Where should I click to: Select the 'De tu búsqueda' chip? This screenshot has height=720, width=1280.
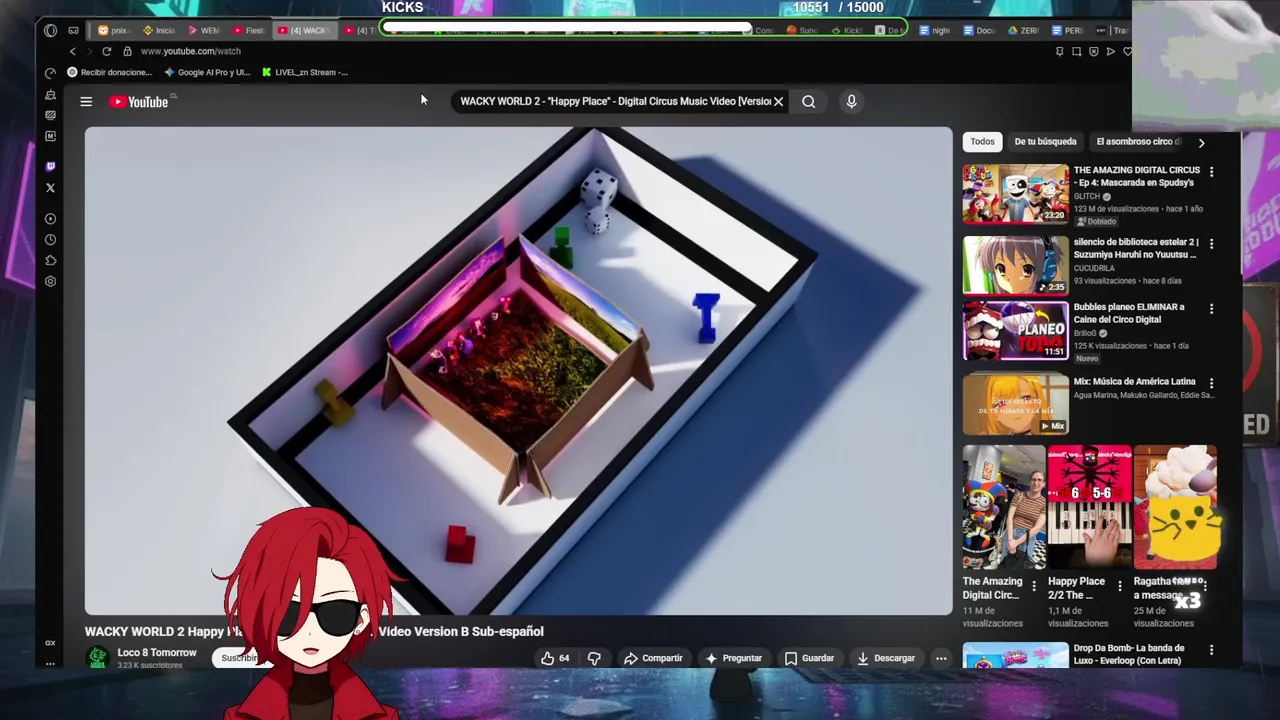pos(1045,142)
